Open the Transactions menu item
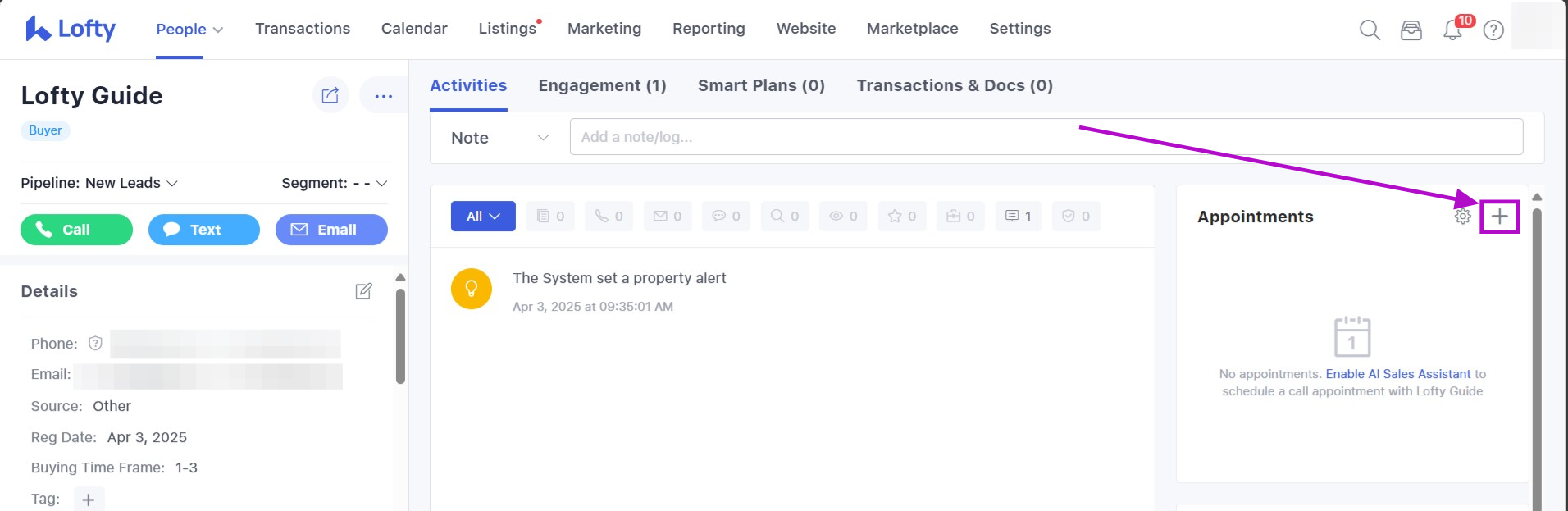This screenshot has width=1568, height=511. coord(303,29)
